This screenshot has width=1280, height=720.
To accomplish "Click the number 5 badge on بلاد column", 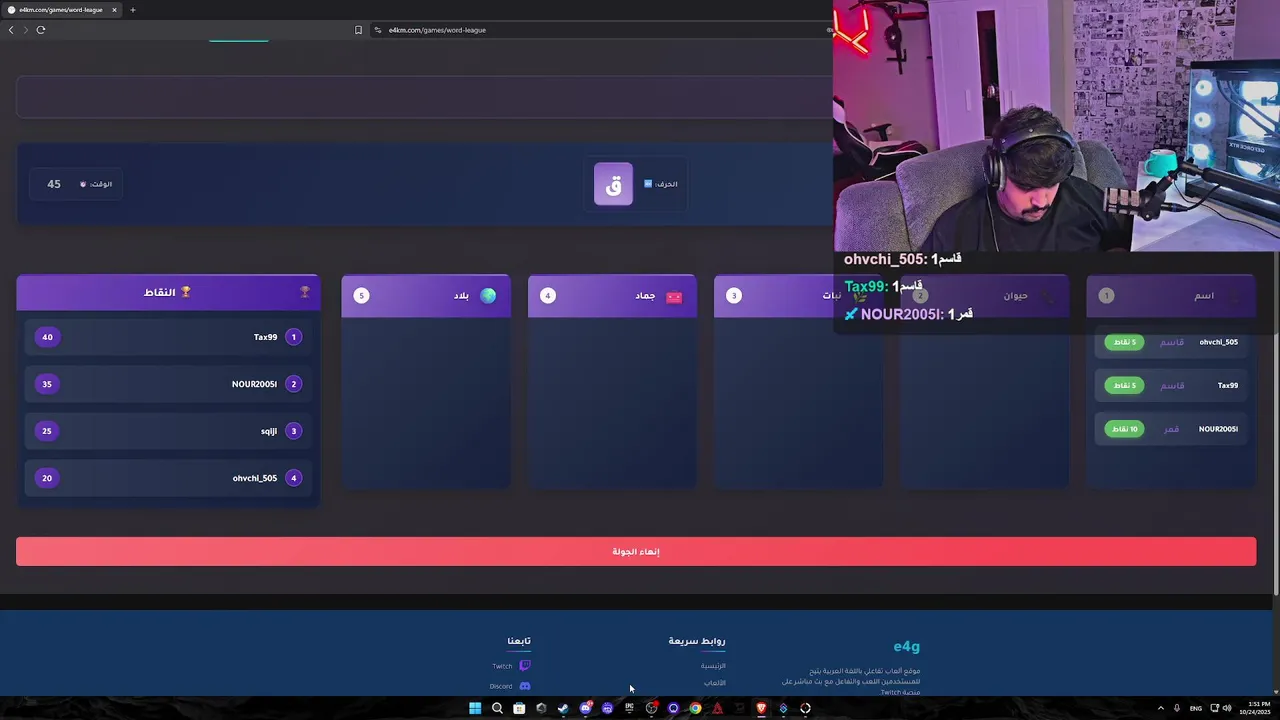I will [x=362, y=296].
